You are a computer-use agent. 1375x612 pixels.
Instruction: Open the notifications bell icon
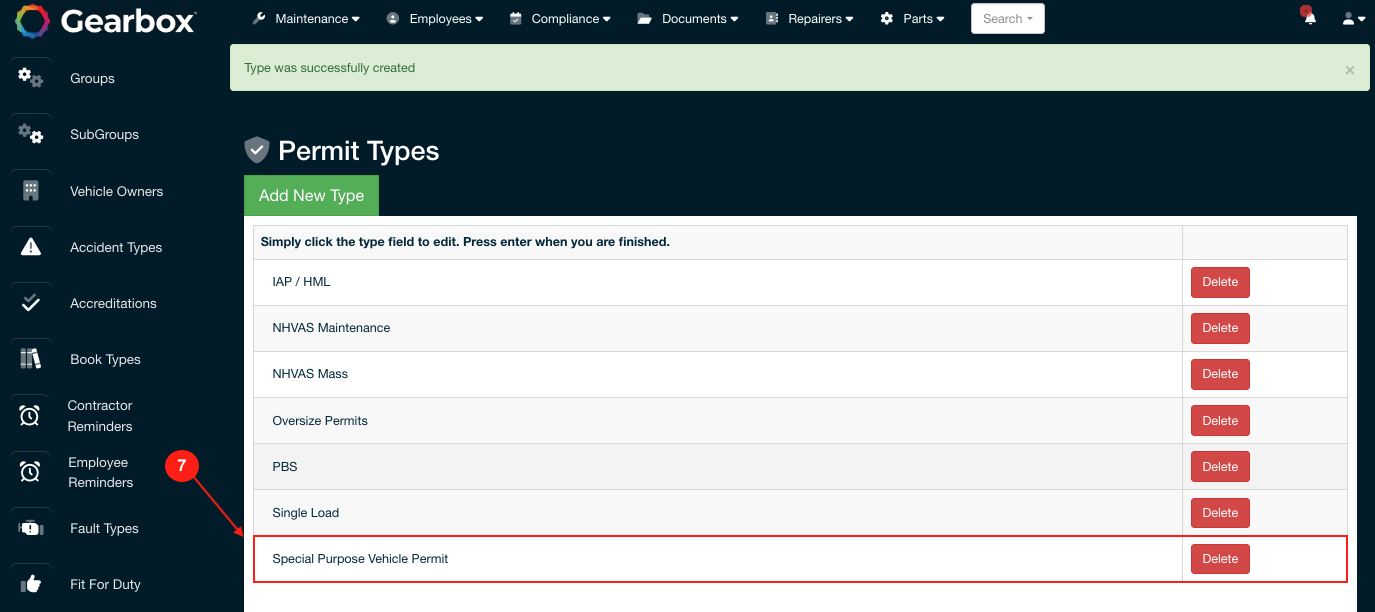[x=1309, y=18]
